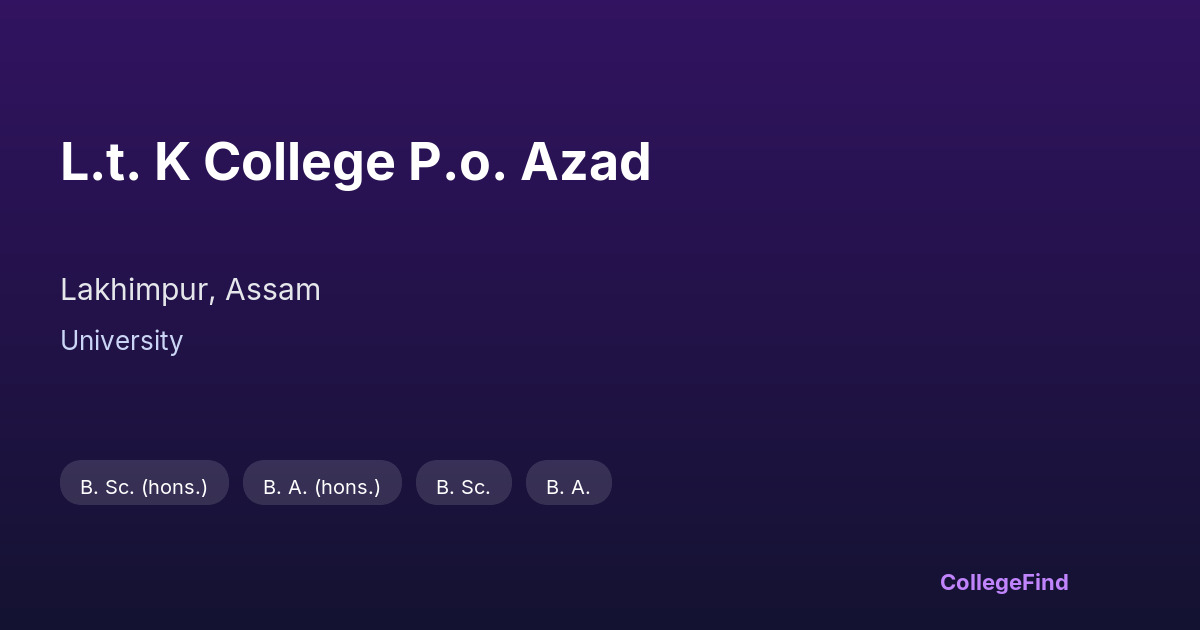This screenshot has height=630, width=1200.
Task: Click the word "College" in the heading
Action: 299,162
